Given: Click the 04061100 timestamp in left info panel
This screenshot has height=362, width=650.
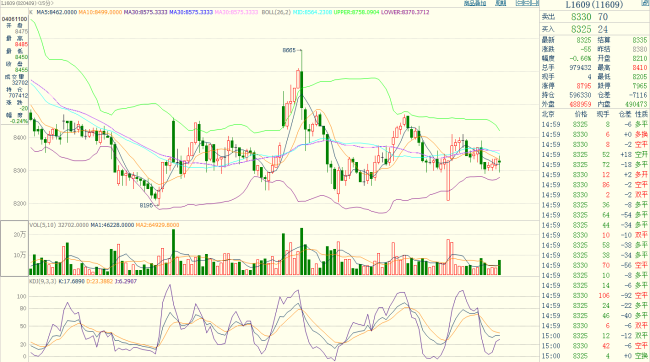Looking at the screenshot, I should coord(15,19).
